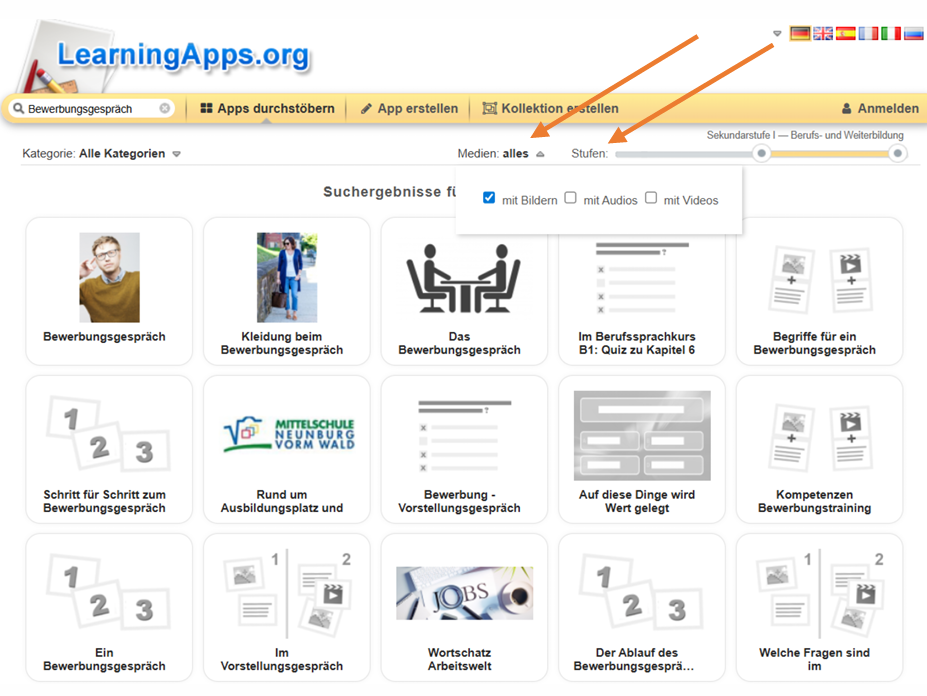Click the Italian flag icon
Image resolution: width=927 pixels, height=696 pixels.
coord(891,33)
